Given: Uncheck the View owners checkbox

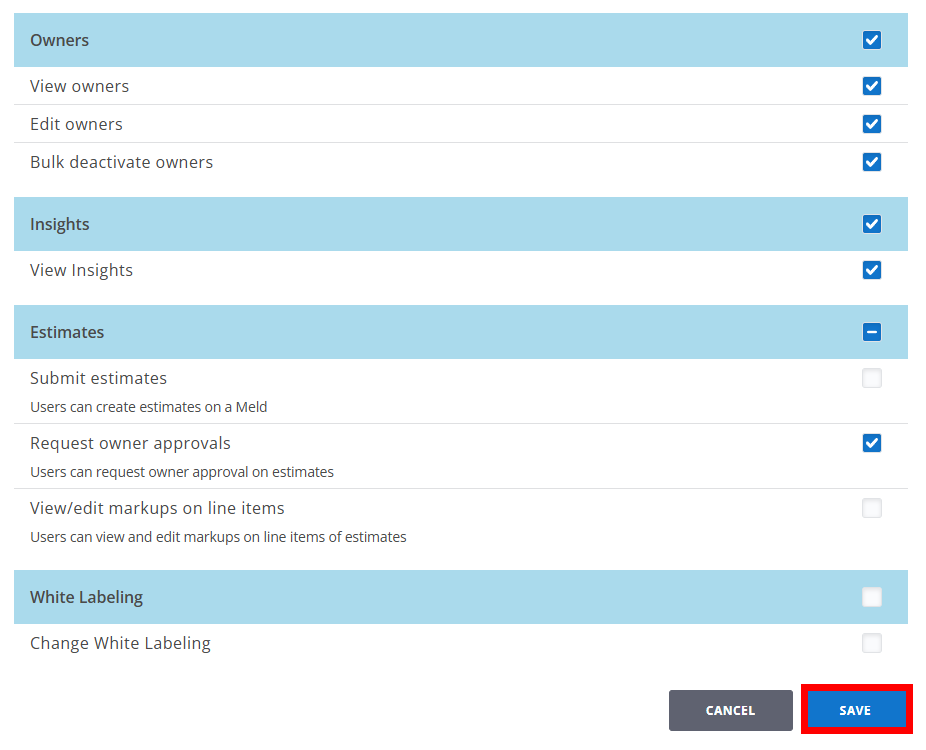Looking at the screenshot, I should pyautogui.click(x=871, y=86).
